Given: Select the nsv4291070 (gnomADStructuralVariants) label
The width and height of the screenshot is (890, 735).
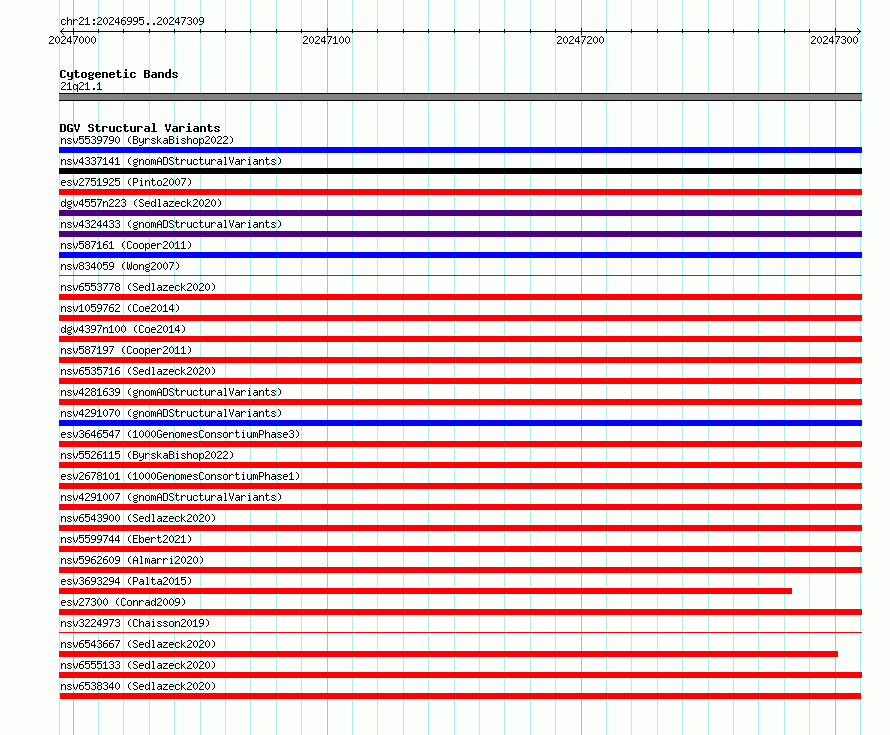Looking at the screenshot, I should point(171,413).
